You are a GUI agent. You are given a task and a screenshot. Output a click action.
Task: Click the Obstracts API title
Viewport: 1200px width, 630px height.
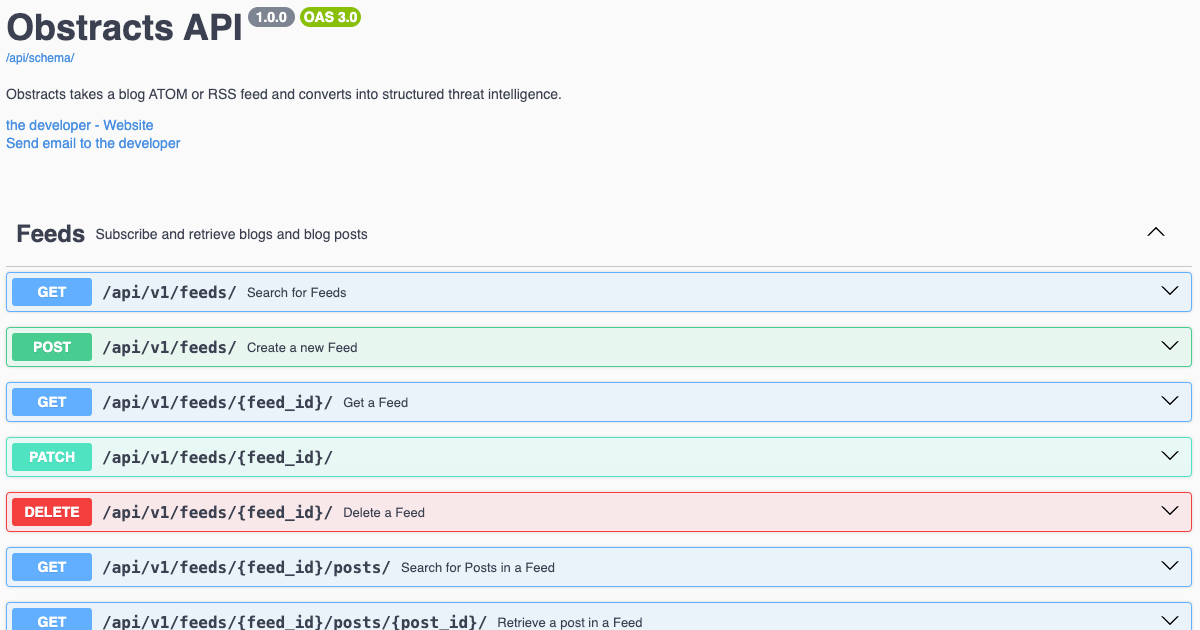[123, 27]
